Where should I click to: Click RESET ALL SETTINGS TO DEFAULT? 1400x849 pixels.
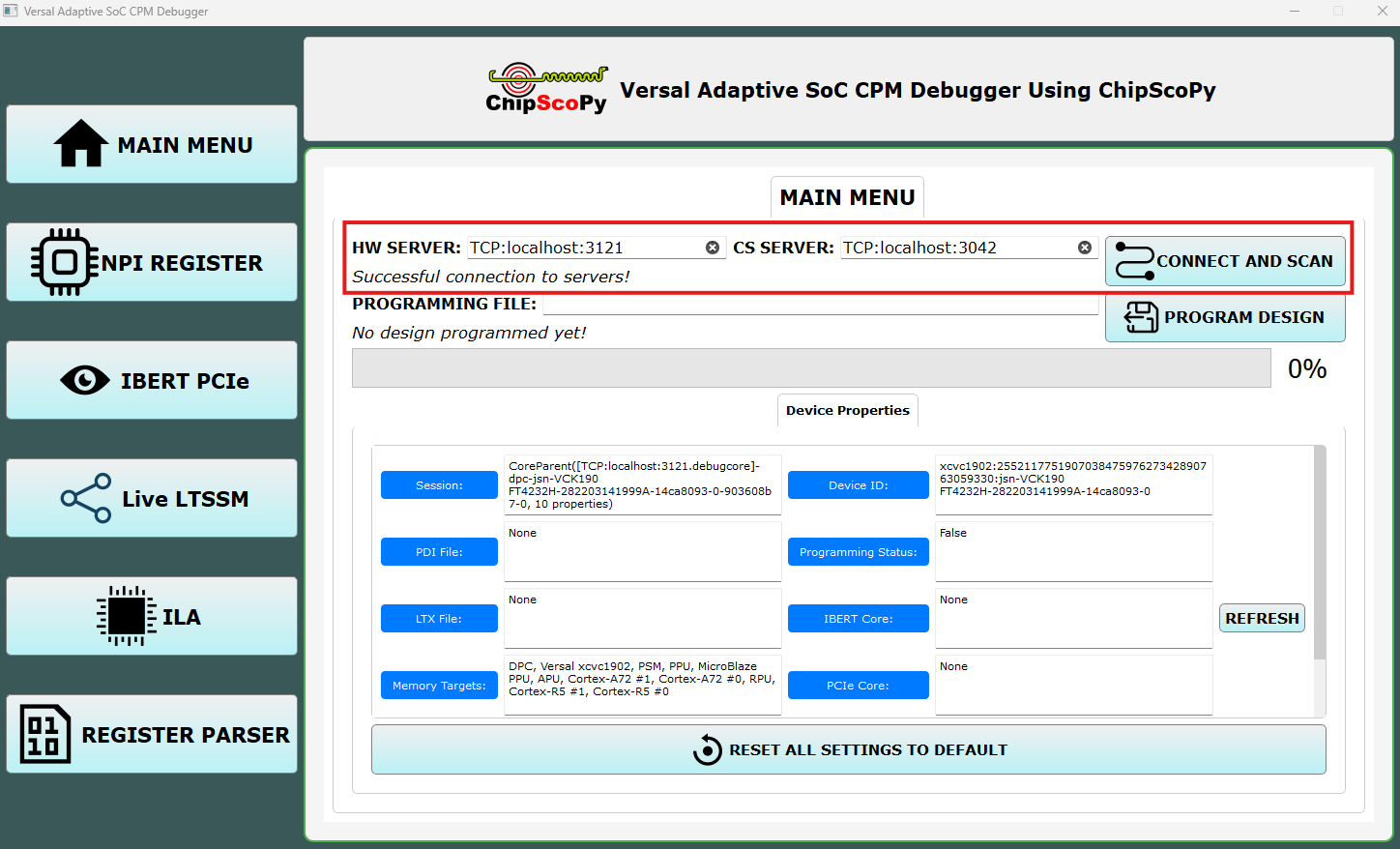coord(848,749)
